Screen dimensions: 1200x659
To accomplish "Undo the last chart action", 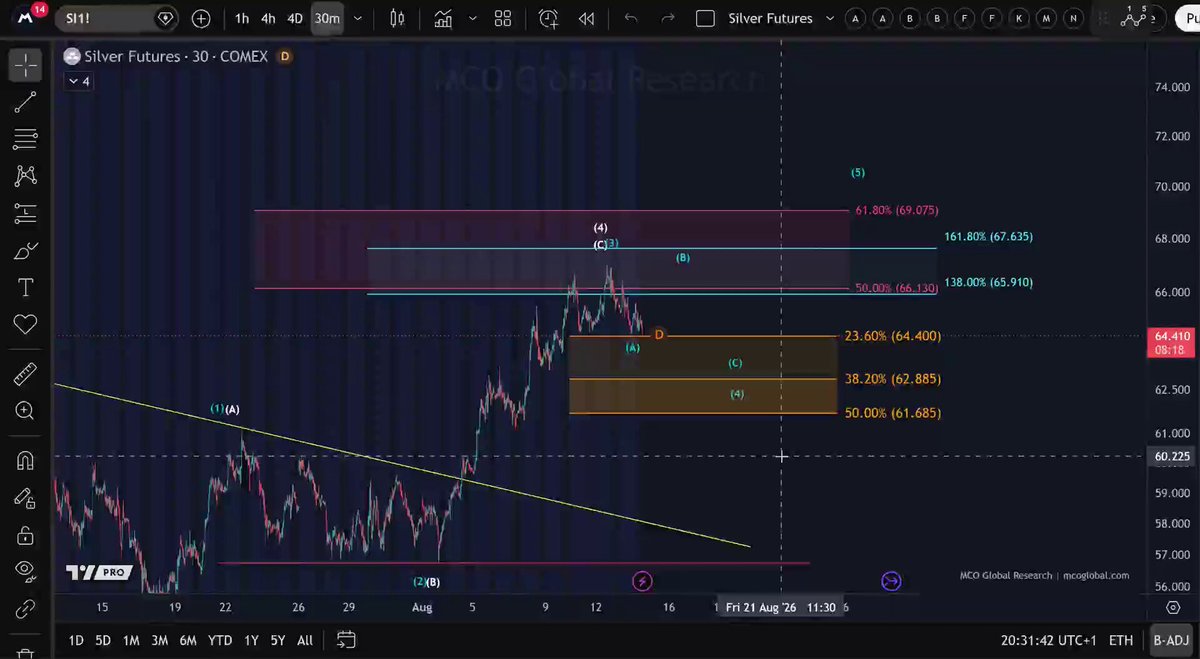I will 630,18.
